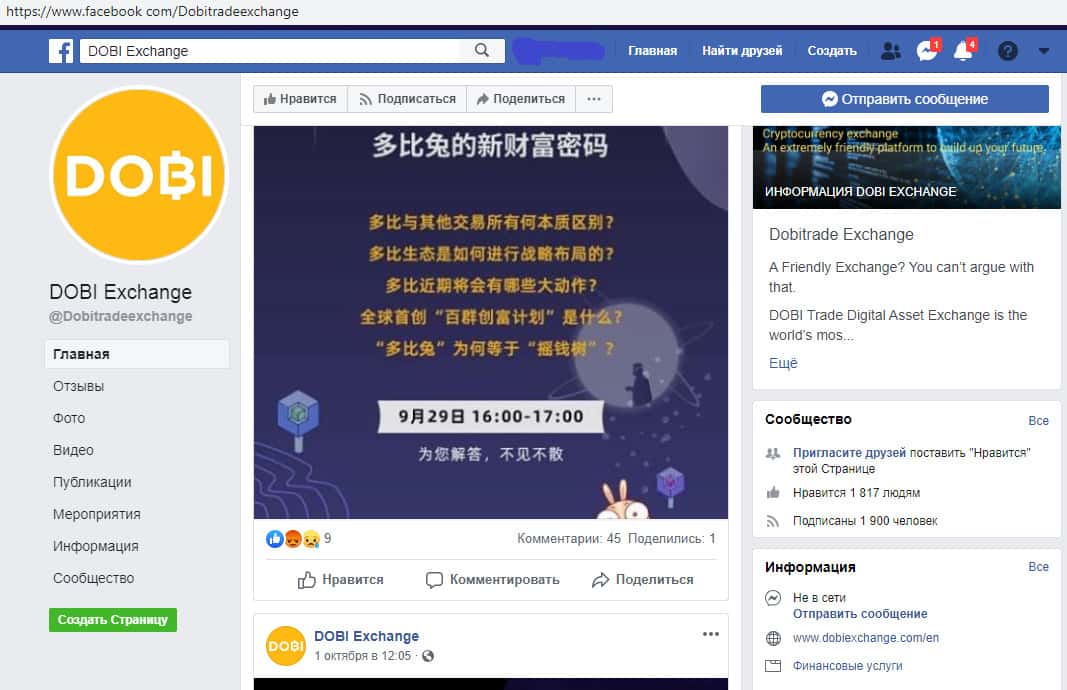Toggle Нравится on the page header
The image size is (1067, 690).
click(300, 99)
